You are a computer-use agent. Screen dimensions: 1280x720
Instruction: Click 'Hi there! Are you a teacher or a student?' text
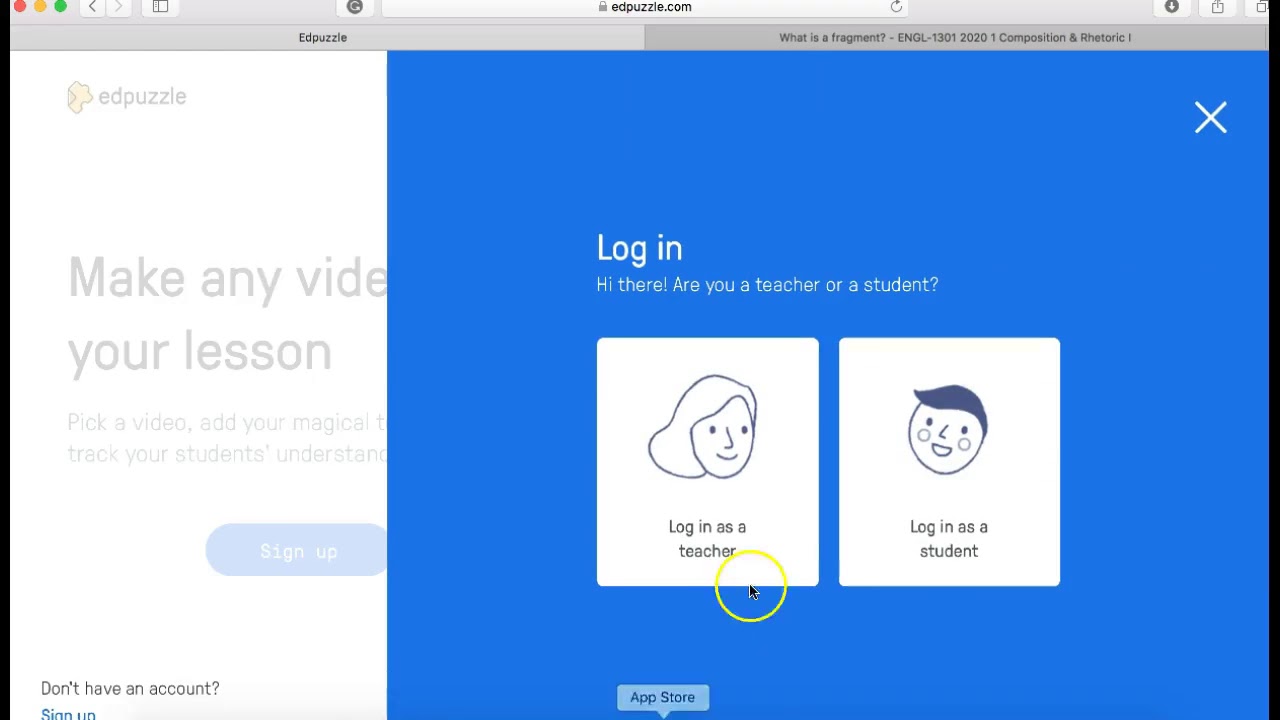pyautogui.click(x=767, y=285)
